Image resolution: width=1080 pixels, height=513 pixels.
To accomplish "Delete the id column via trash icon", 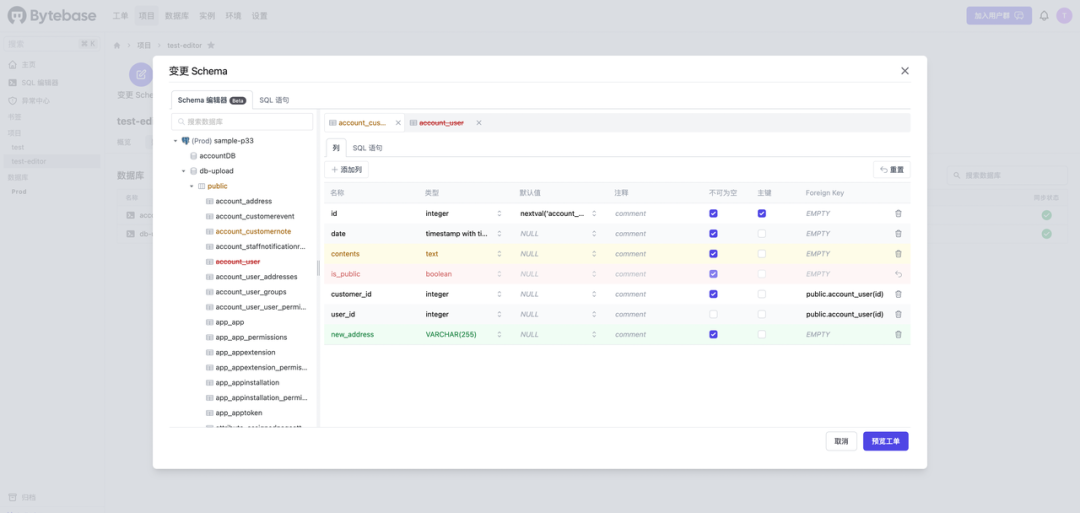I will (897, 213).
